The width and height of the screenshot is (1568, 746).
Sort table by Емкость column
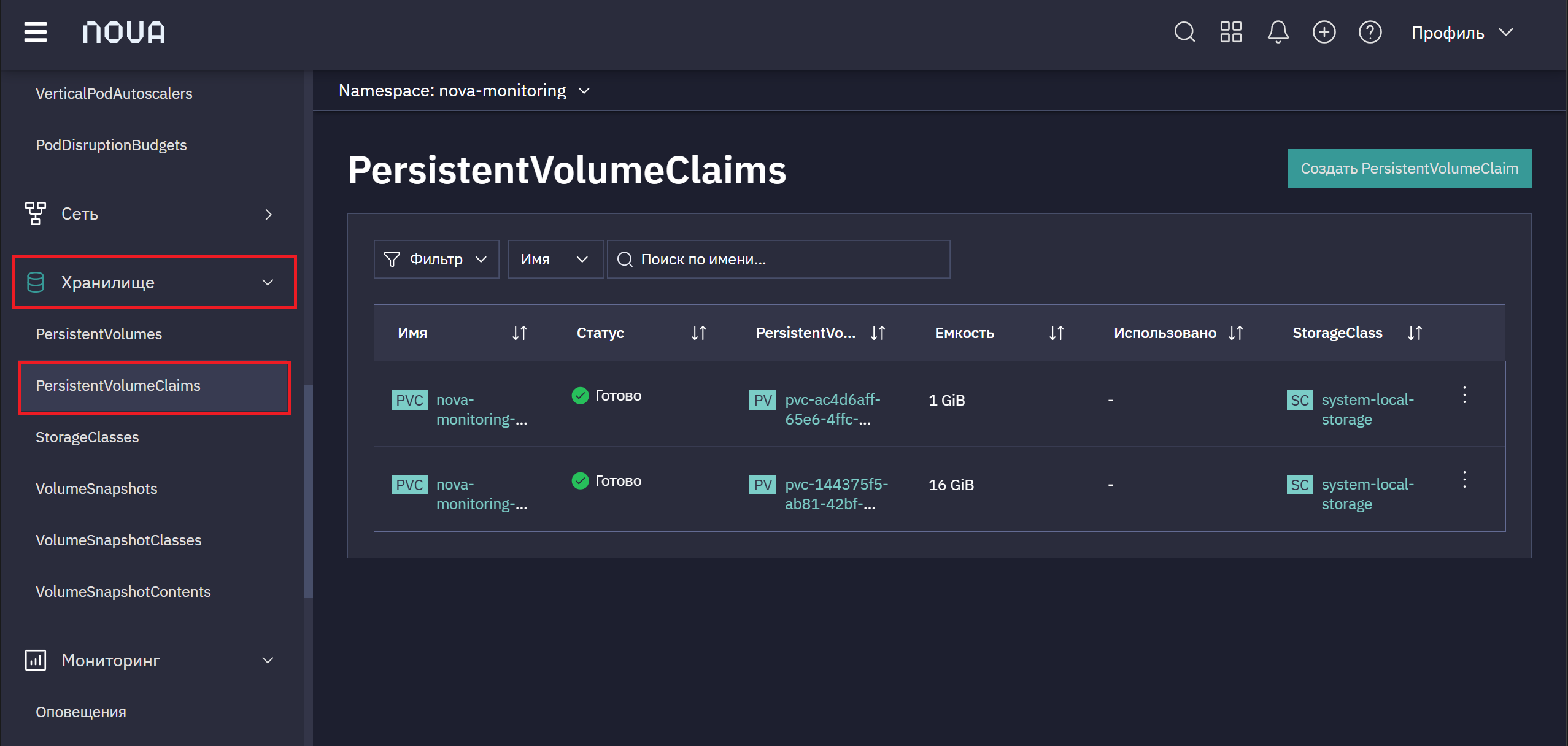tap(1056, 333)
